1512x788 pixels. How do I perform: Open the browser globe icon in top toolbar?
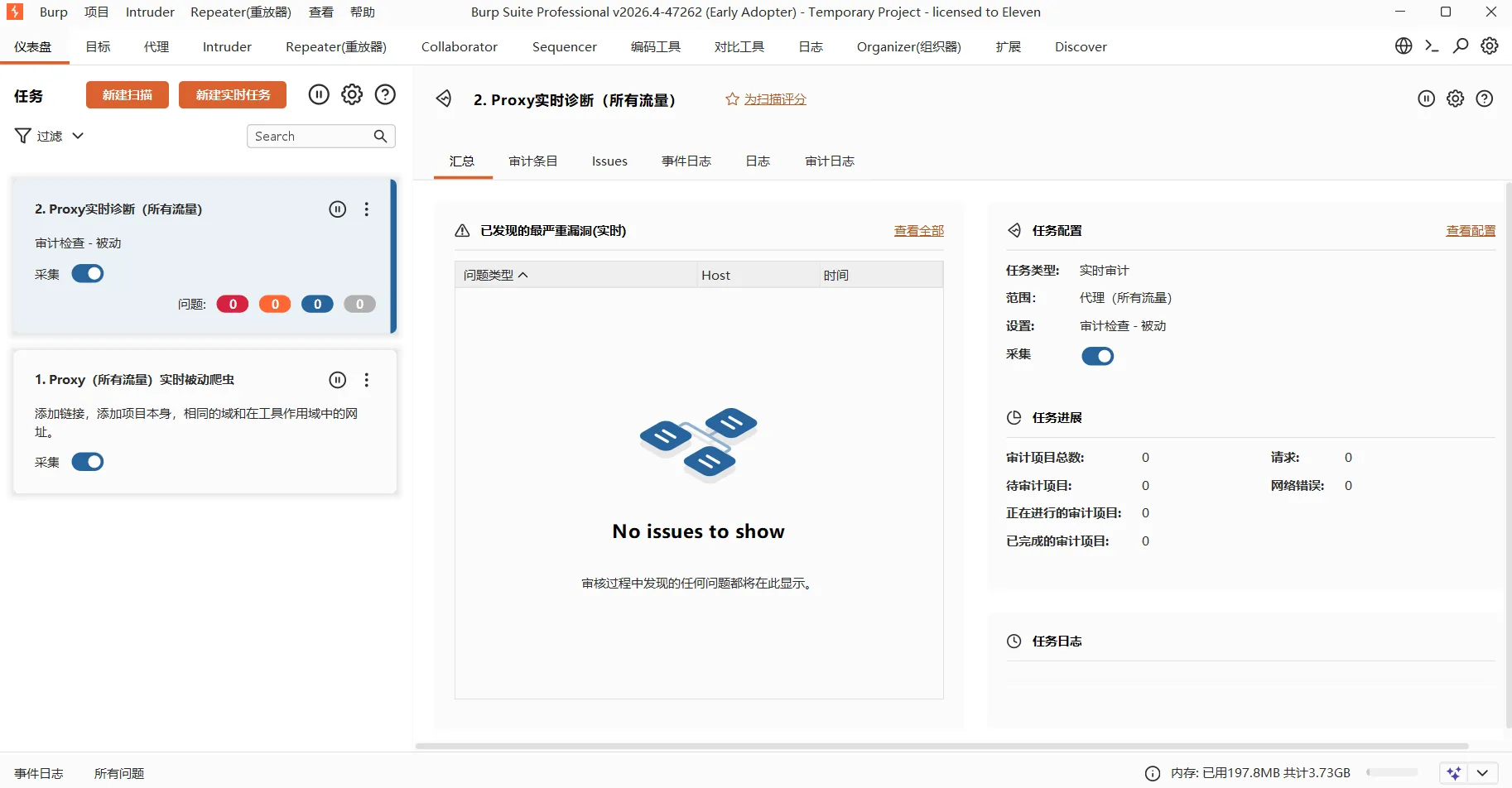(1404, 46)
